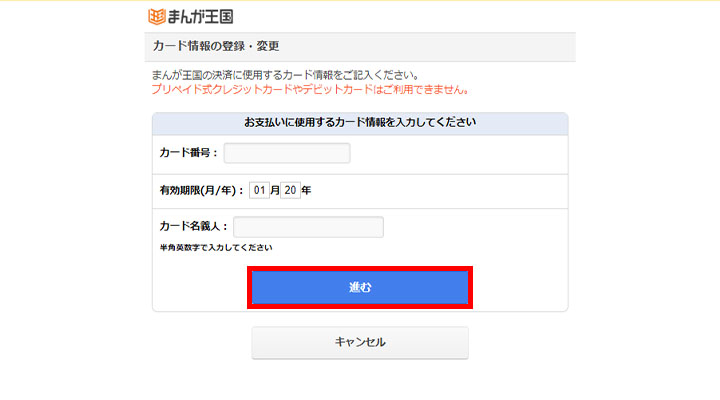Select the expiration year field showing 20

pyautogui.click(x=290, y=190)
